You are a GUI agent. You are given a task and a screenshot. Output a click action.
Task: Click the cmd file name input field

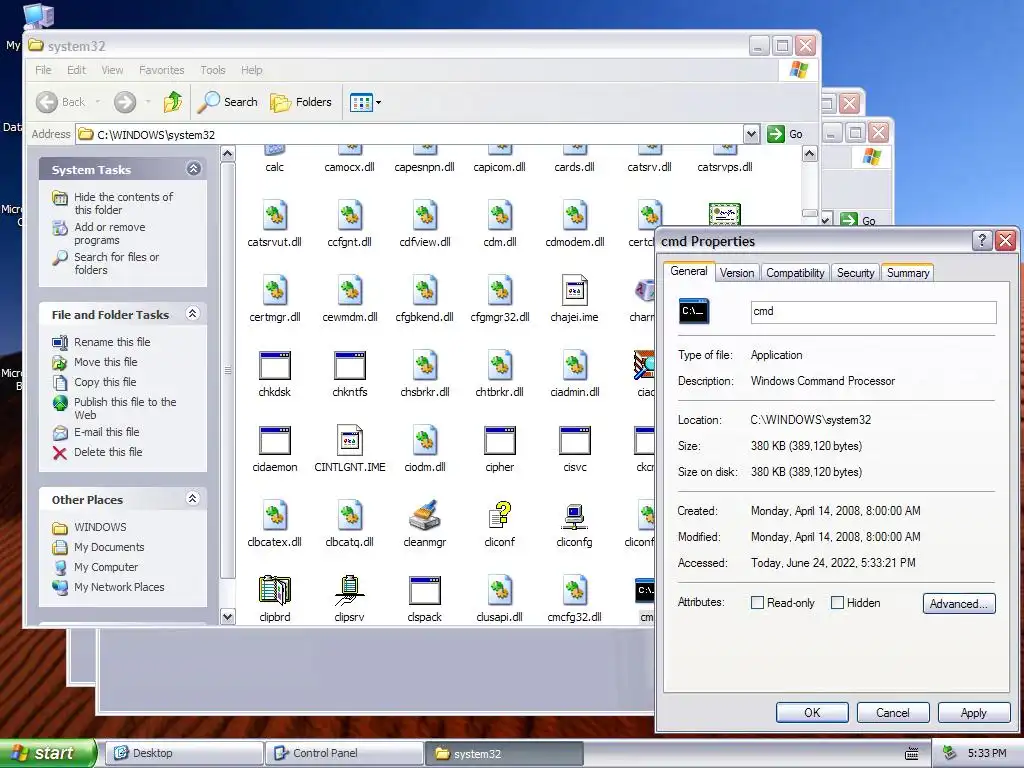point(874,312)
